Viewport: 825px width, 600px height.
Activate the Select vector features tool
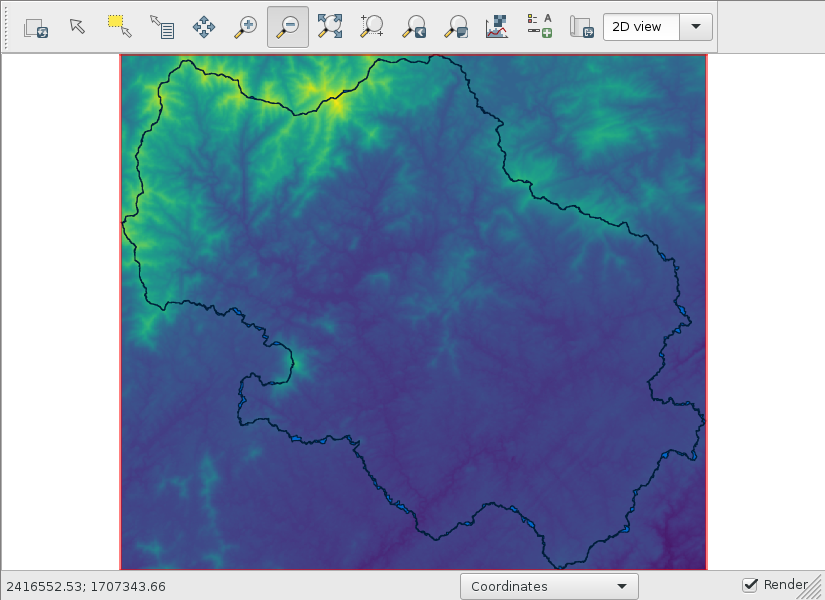[120, 27]
